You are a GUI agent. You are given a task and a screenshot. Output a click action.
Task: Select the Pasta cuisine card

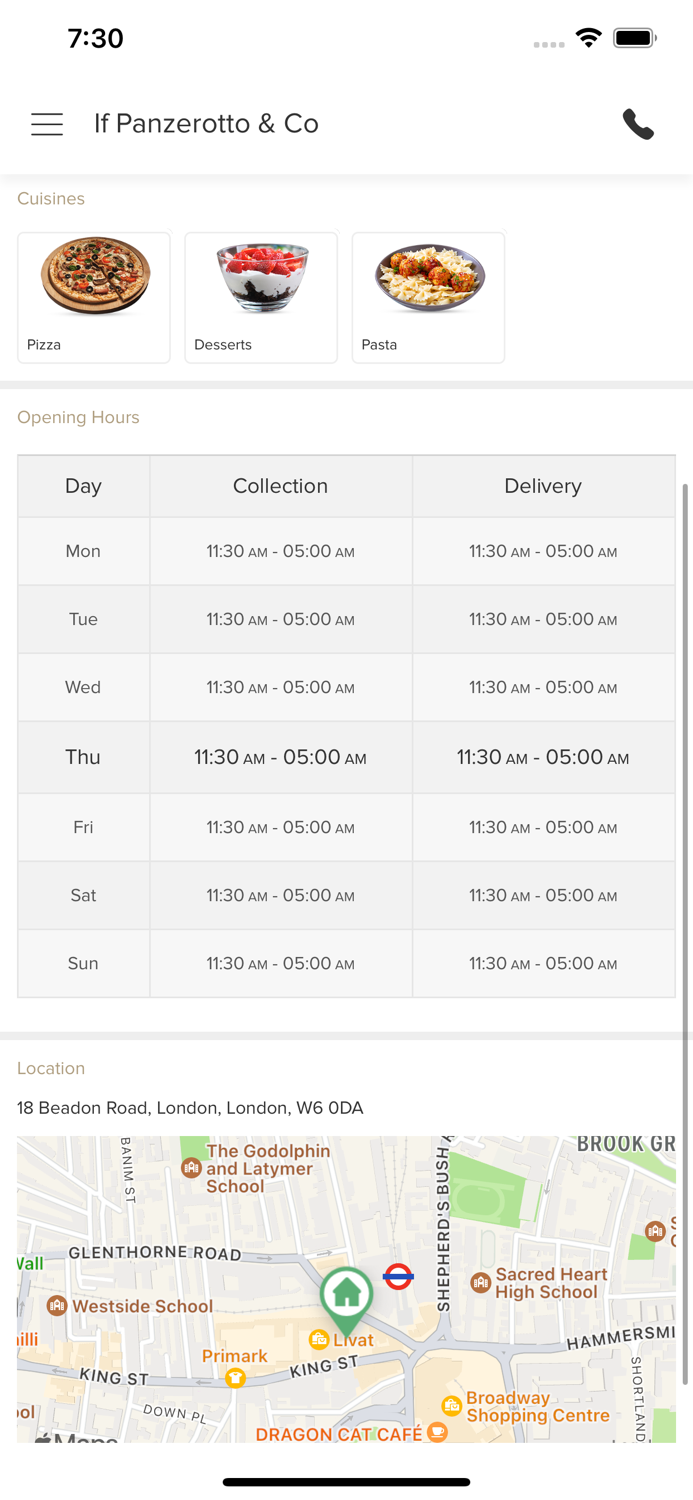(428, 297)
